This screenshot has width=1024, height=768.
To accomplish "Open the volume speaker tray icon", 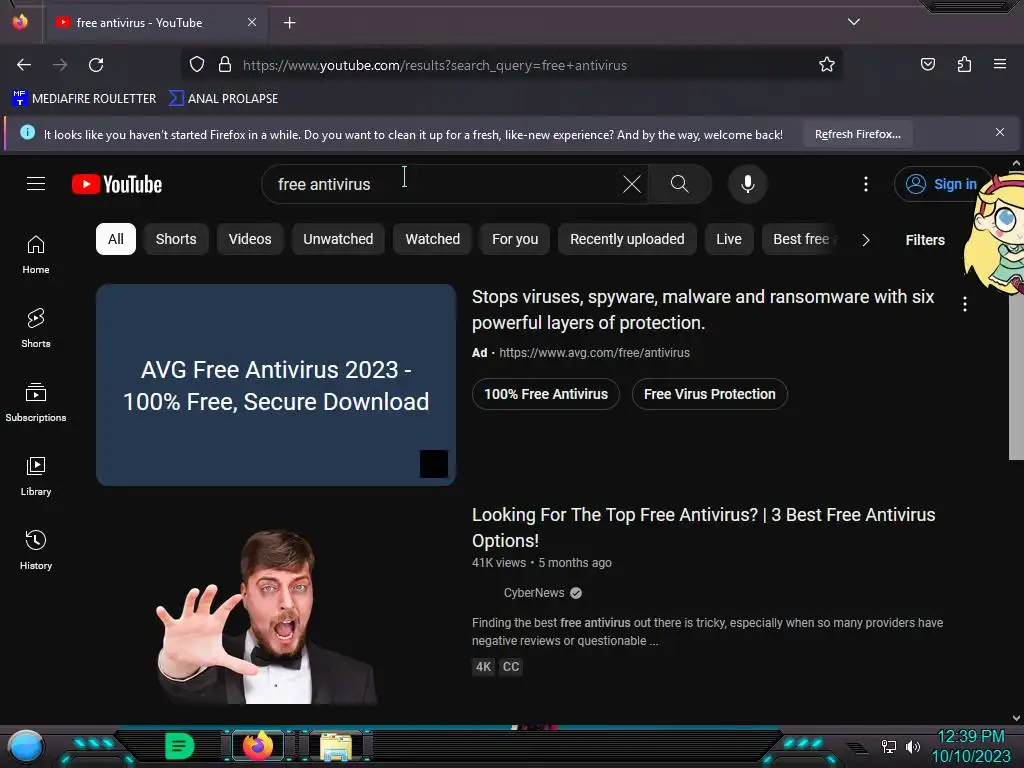I will click(x=913, y=746).
